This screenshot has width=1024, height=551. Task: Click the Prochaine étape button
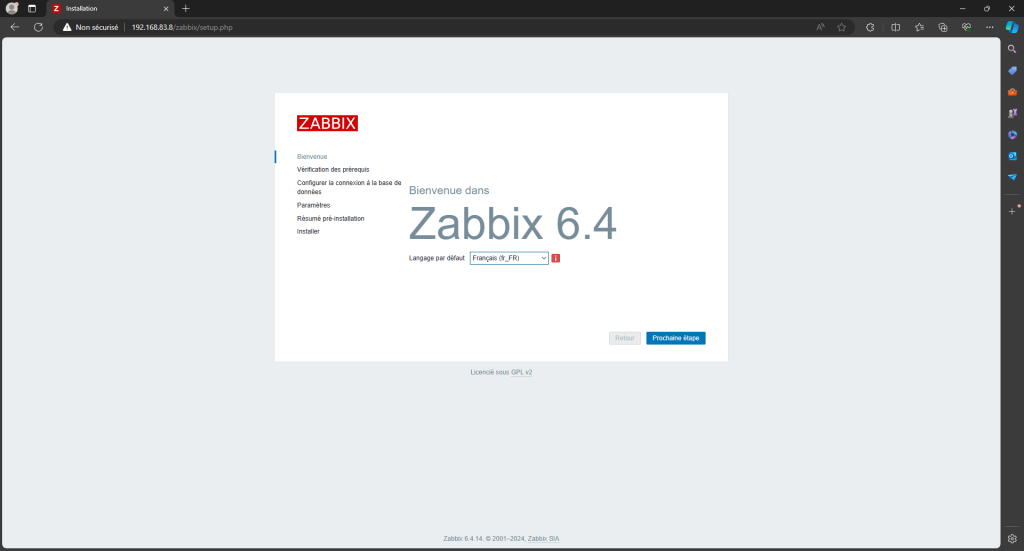coord(676,338)
